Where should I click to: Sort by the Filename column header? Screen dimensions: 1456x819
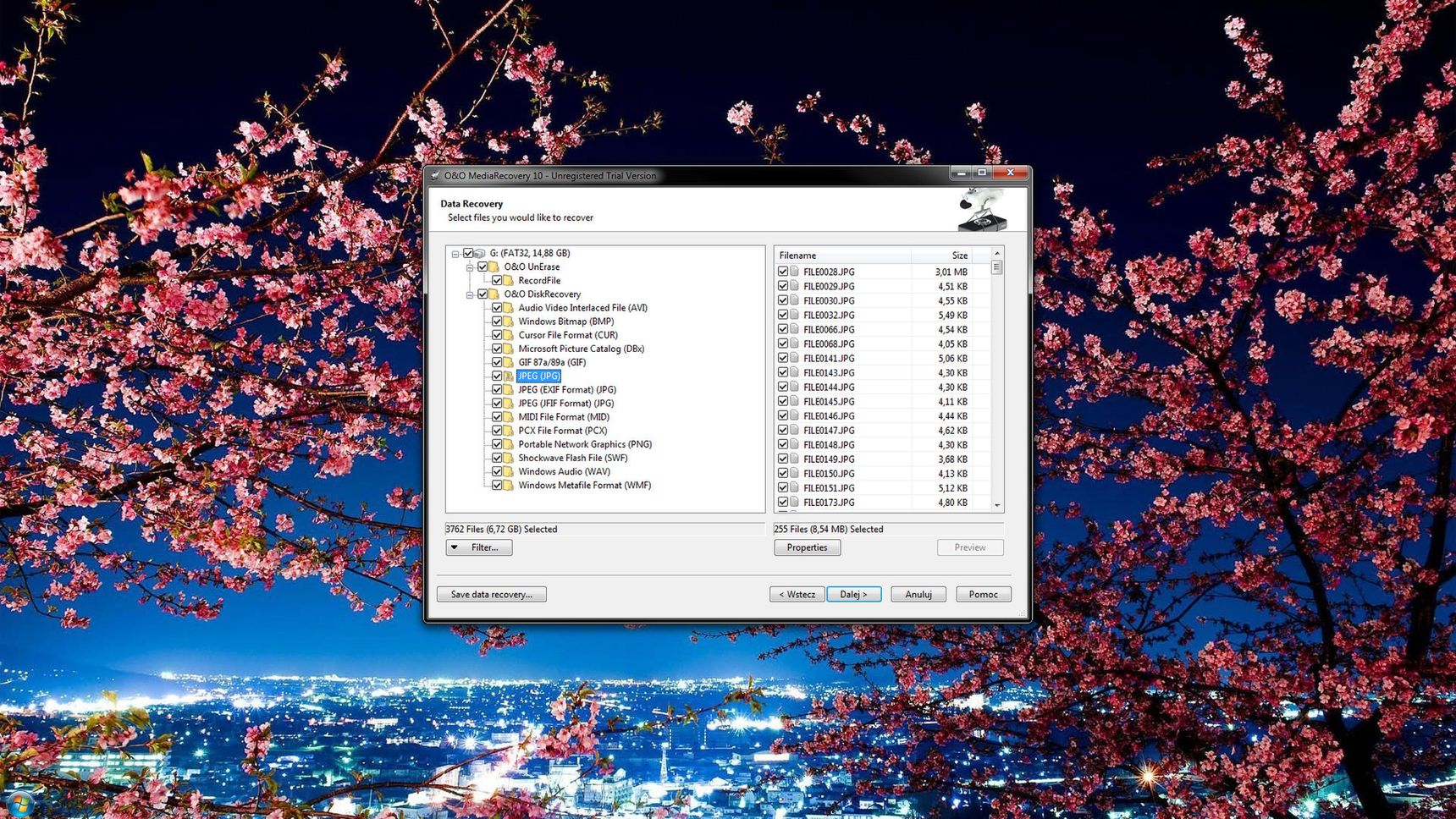843,255
